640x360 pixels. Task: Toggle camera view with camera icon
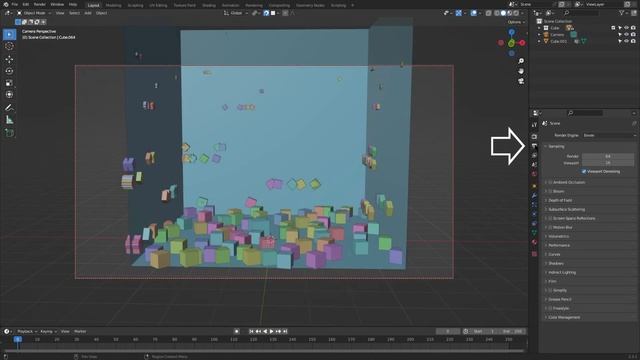pyautogui.click(x=521, y=81)
